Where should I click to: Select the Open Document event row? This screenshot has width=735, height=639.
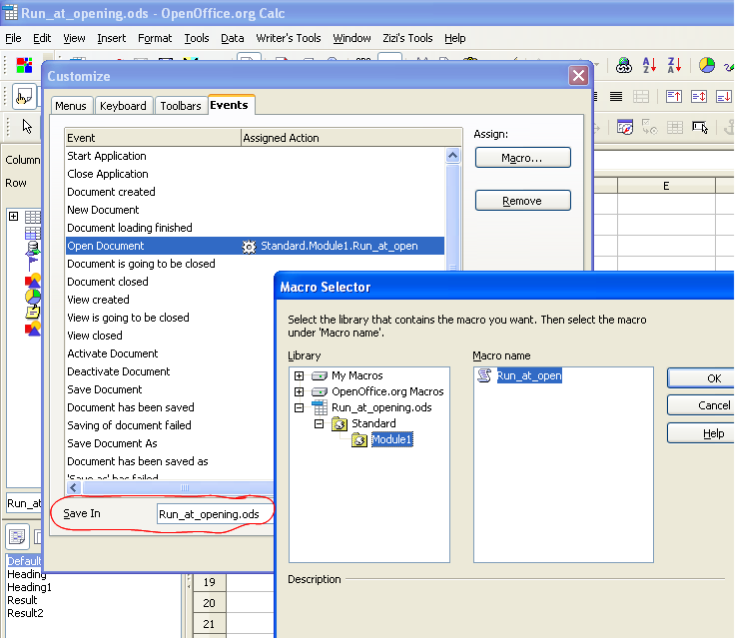pyautogui.click(x=255, y=246)
